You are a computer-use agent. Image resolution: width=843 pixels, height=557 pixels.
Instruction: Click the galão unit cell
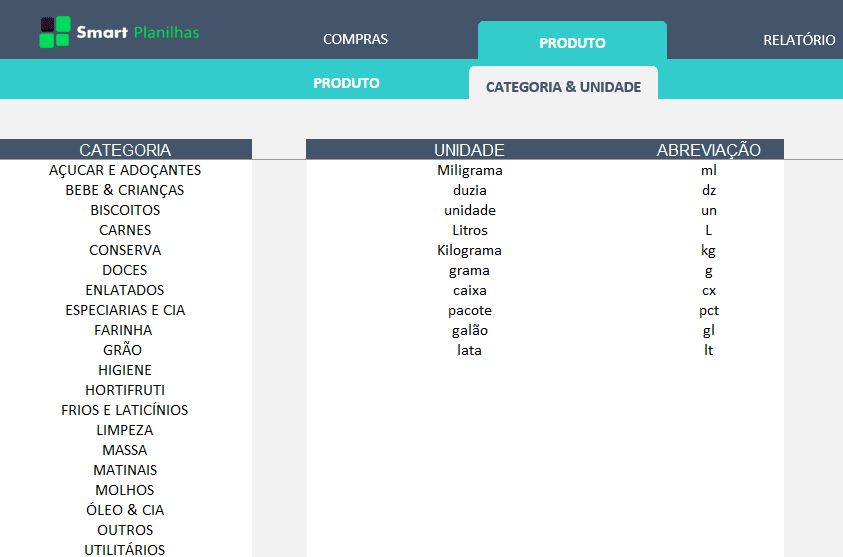469,330
